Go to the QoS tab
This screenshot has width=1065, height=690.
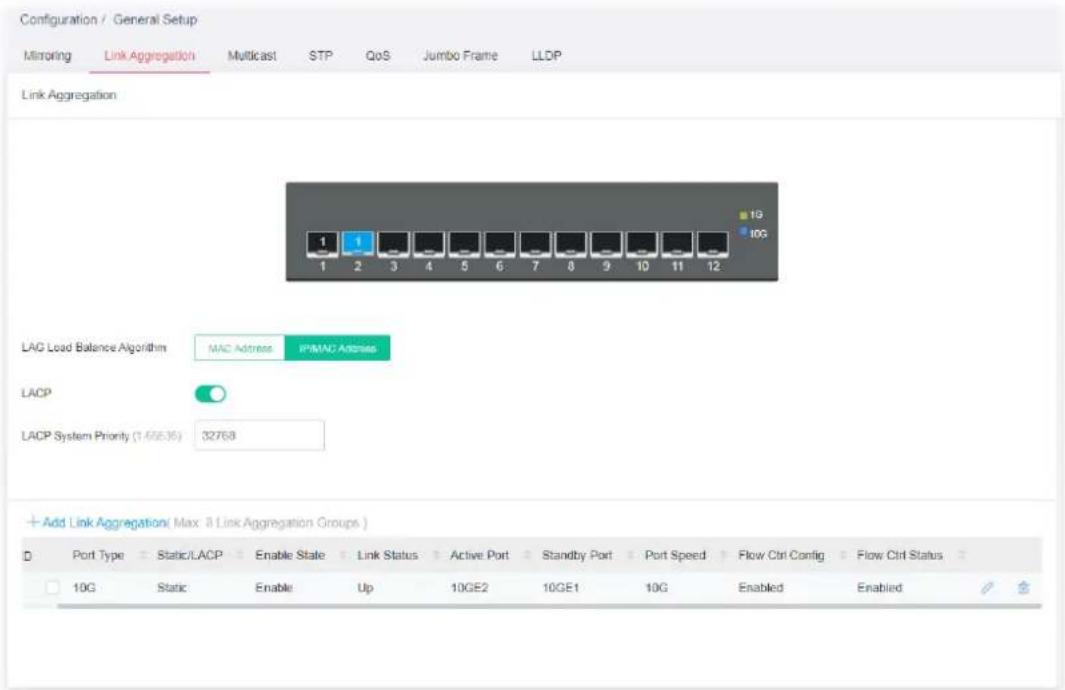(x=378, y=56)
